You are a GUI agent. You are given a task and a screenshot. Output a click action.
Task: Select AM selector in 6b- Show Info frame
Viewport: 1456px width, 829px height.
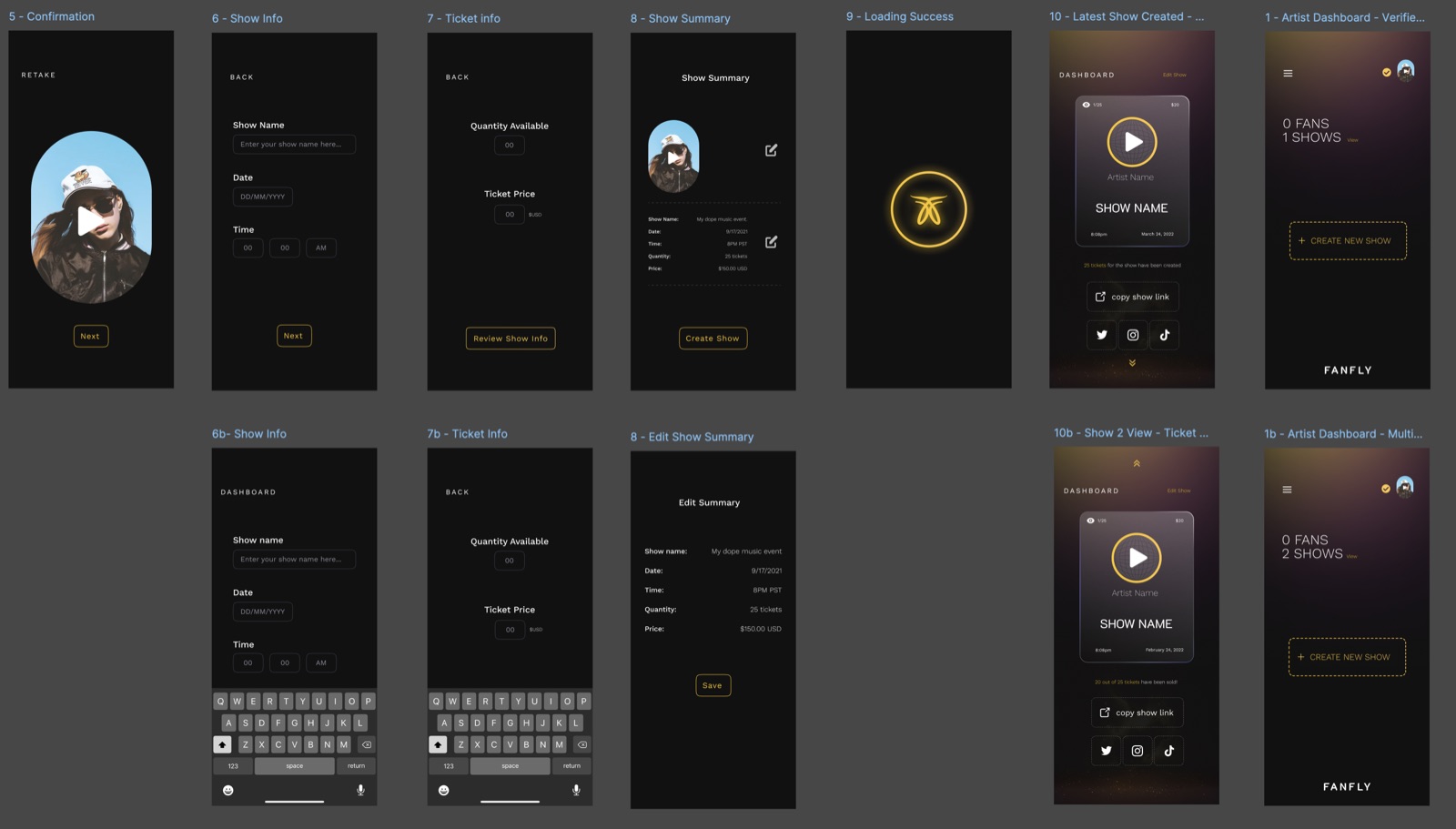(x=321, y=662)
